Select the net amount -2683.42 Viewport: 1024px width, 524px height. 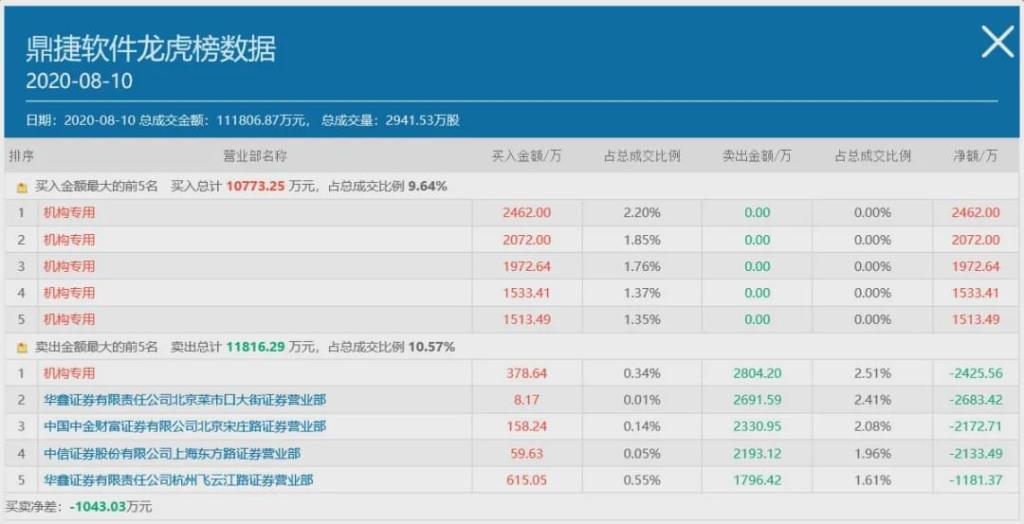point(976,400)
